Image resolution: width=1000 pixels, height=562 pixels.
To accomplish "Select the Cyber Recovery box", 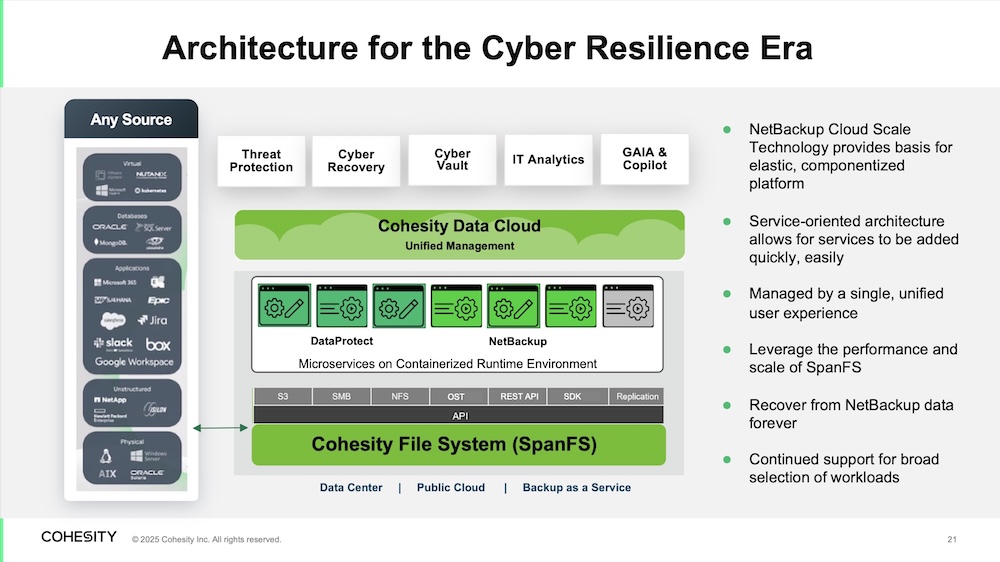I will [x=356, y=161].
